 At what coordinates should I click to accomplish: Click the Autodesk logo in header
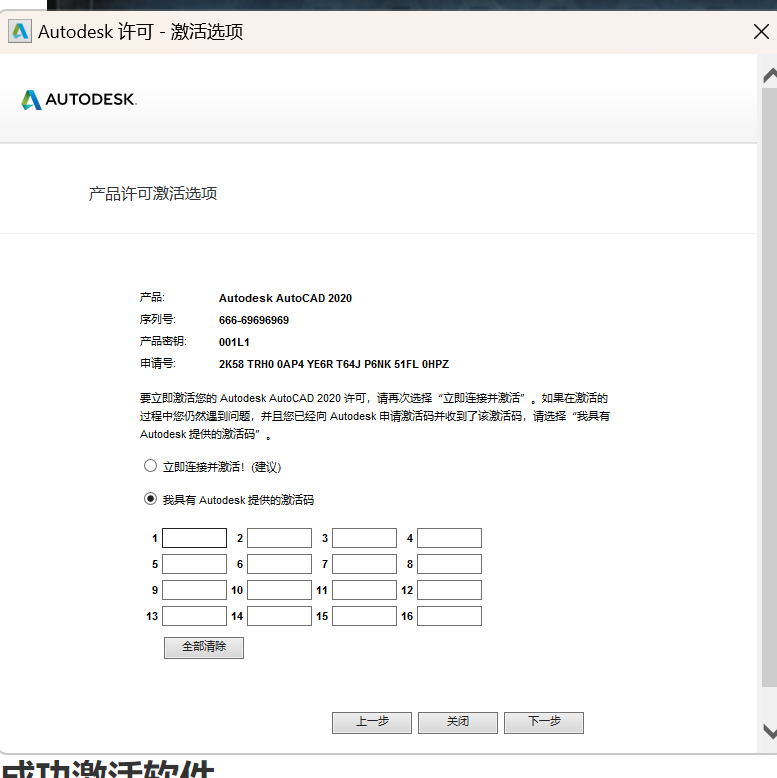(x=79, y=99)
